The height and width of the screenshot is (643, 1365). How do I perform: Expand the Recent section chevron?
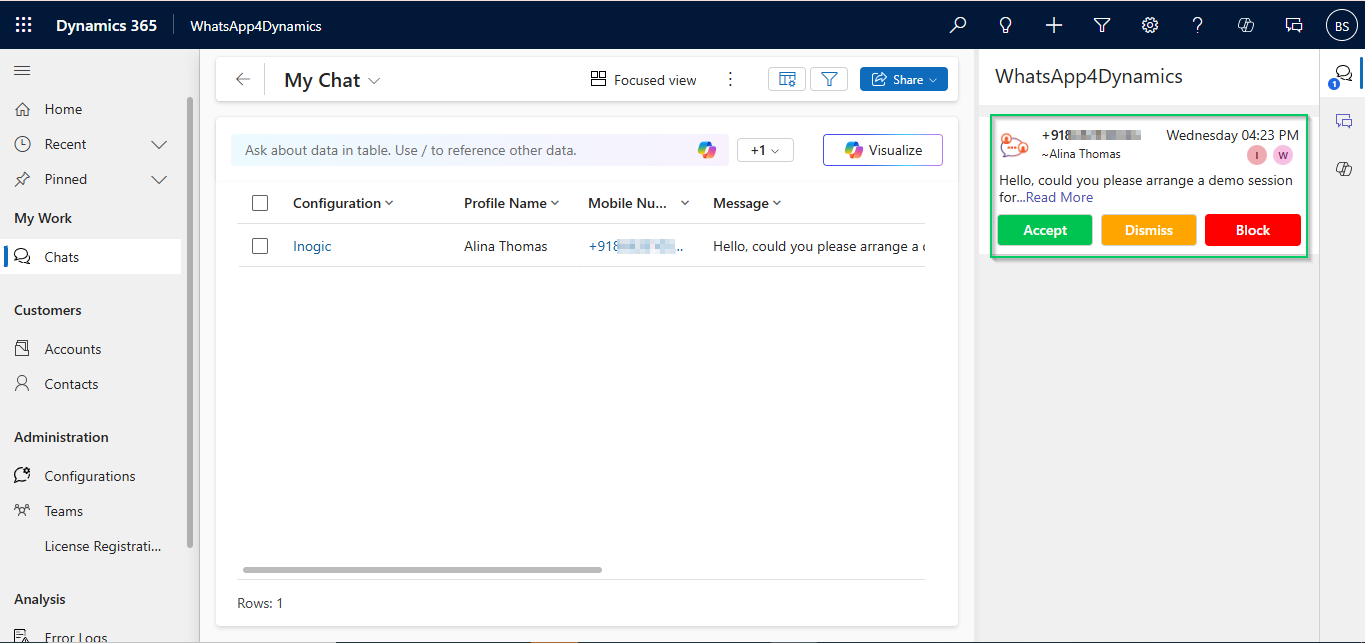(158, 144)
